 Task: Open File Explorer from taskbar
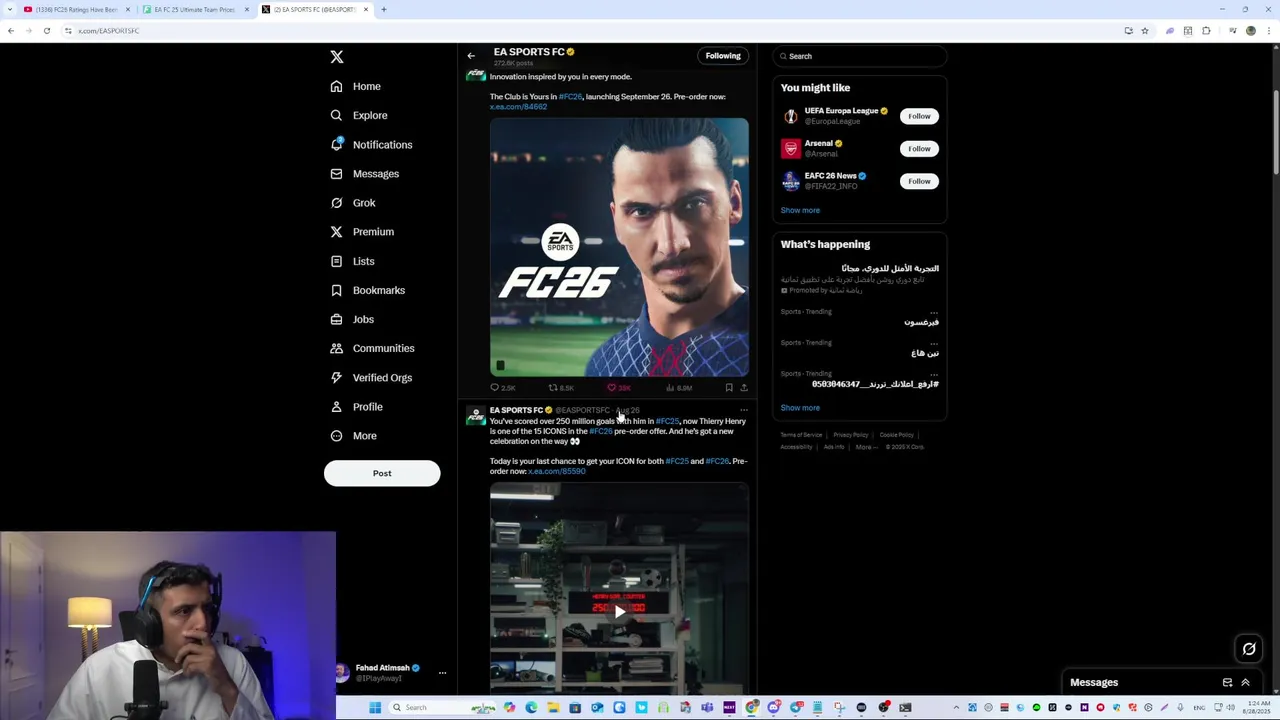pyautogui.click(x=553, y=708)
